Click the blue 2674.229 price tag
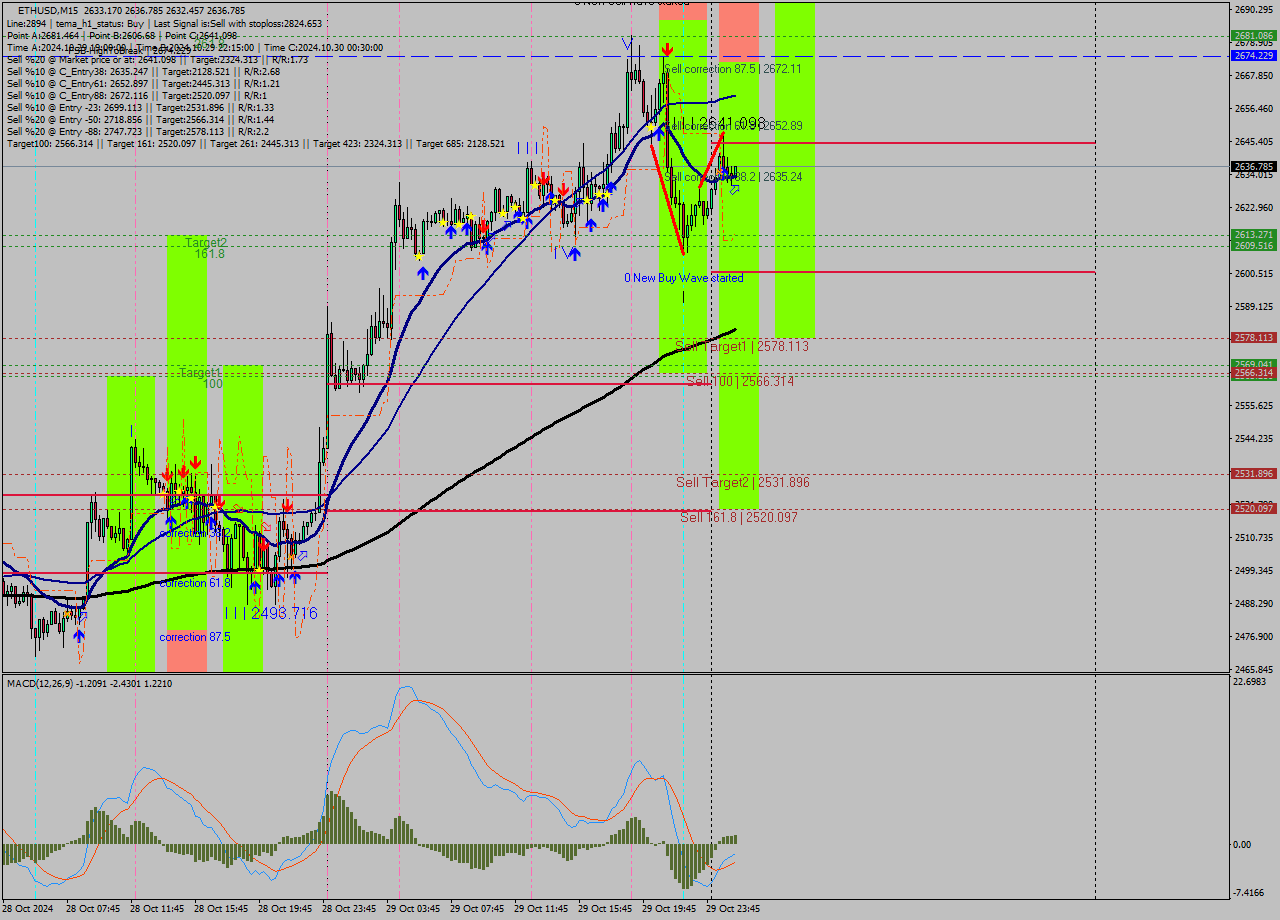 (x=1253, y=56)
